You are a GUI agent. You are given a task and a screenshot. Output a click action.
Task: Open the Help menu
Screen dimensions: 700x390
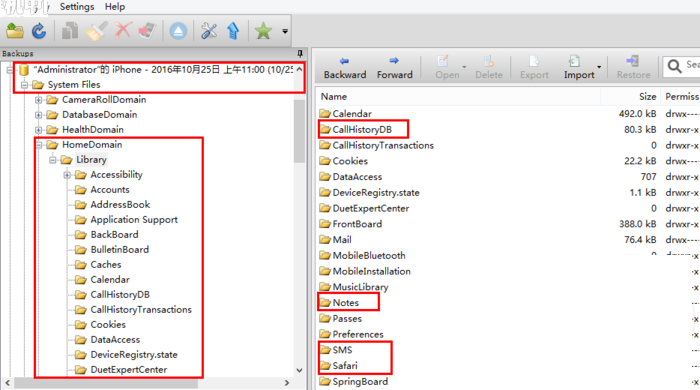pos(115,7)
